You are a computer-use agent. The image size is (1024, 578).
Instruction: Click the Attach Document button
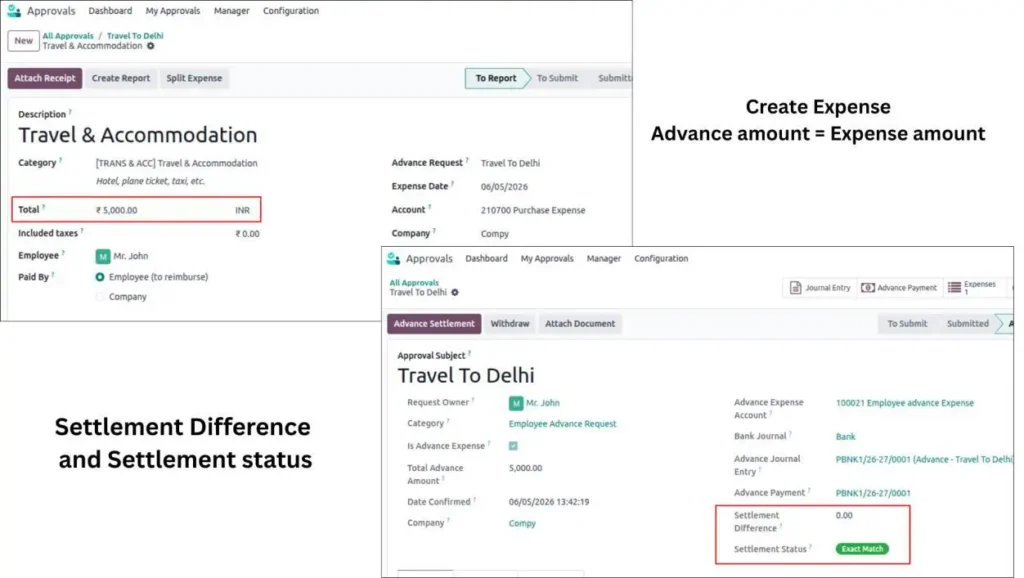click(580, 324)
